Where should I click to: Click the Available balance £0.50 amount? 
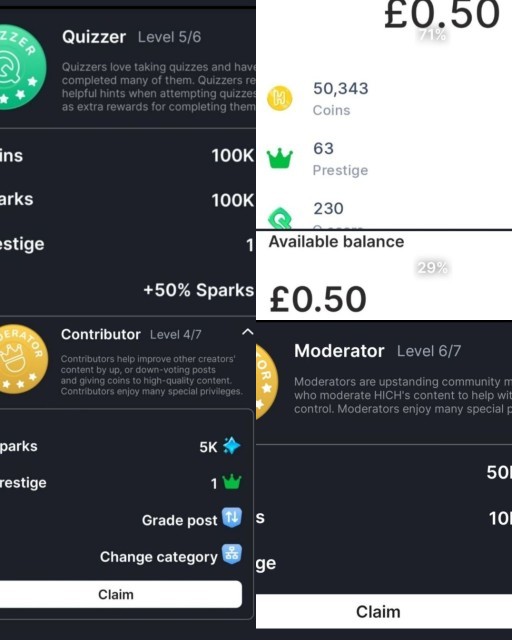coord(318,299)
